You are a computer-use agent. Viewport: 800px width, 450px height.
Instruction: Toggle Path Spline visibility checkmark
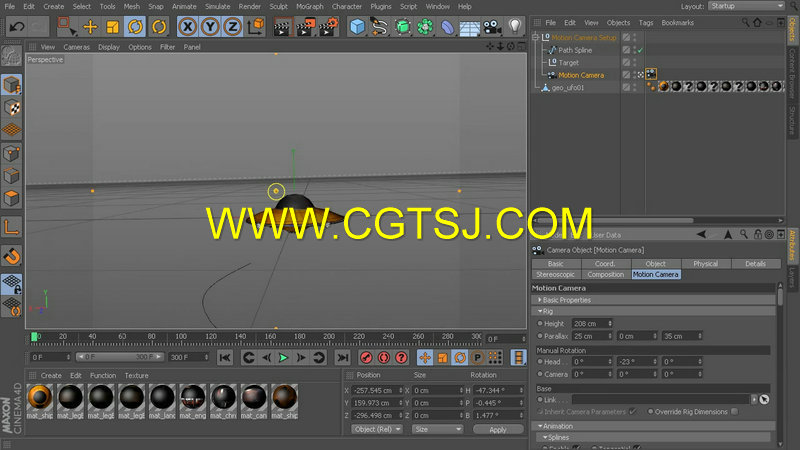[640, 50]
